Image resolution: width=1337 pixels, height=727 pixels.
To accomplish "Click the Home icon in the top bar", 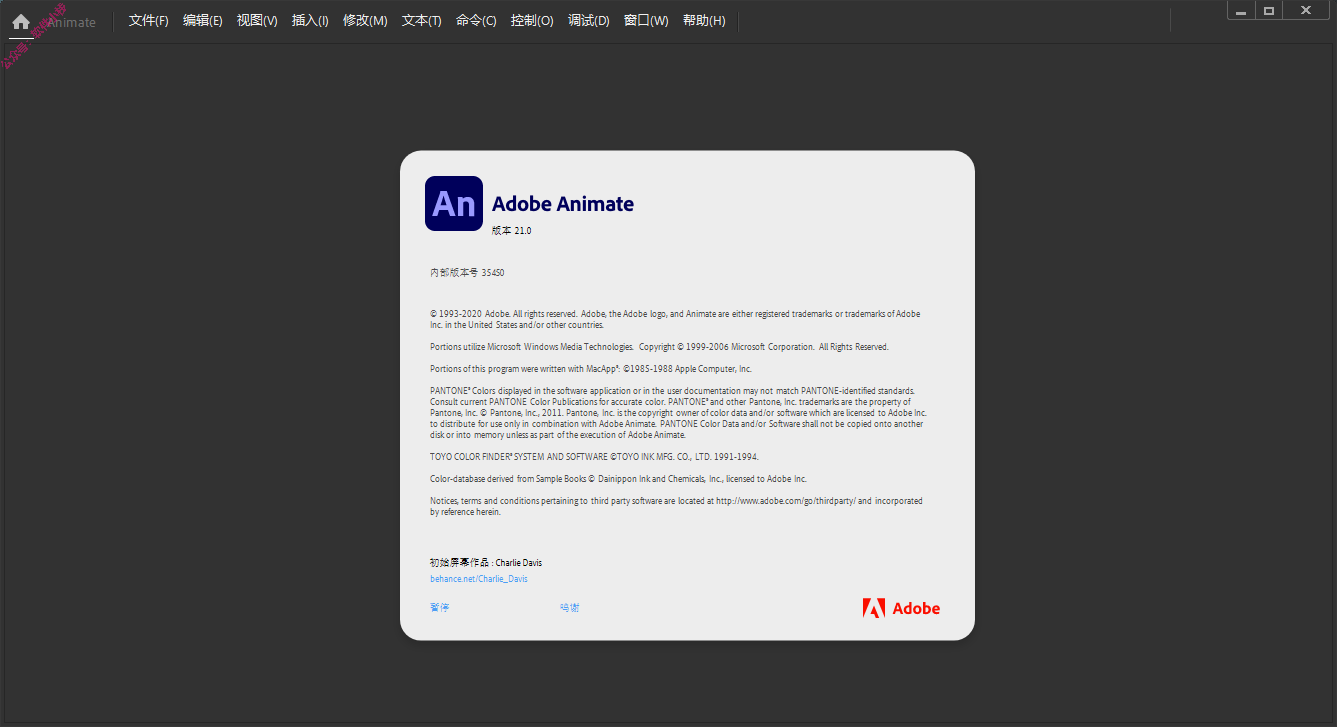I will click(21, 21).
